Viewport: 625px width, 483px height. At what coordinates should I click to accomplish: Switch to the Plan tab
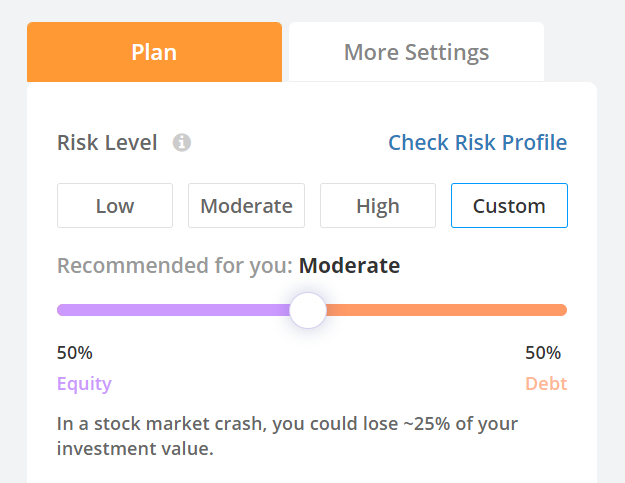(x=154, y=52)
